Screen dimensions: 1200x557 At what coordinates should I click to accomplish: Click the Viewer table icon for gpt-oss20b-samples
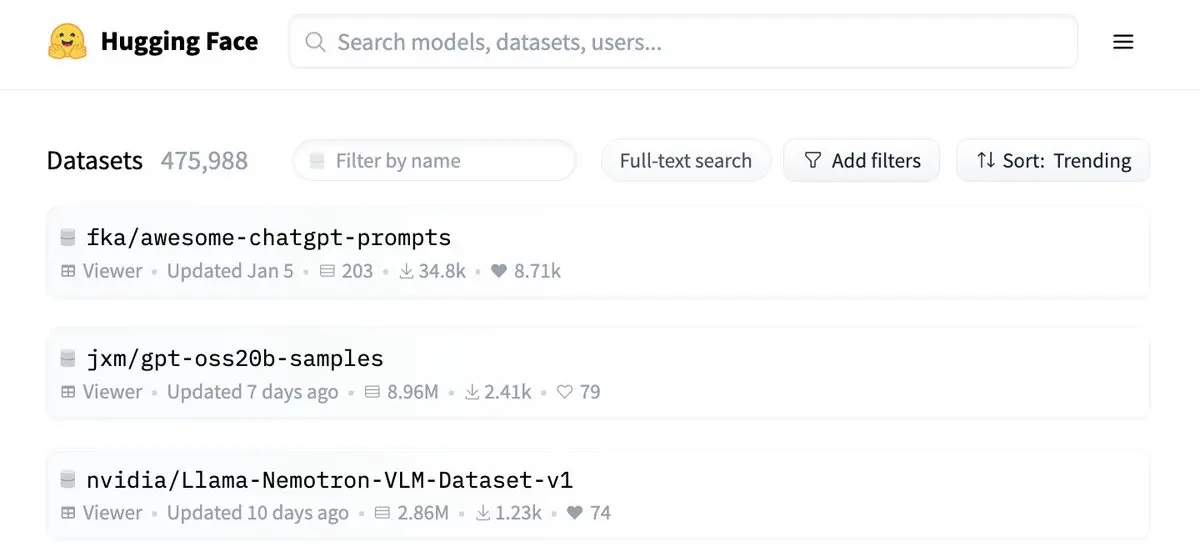(x=68, y=392)
